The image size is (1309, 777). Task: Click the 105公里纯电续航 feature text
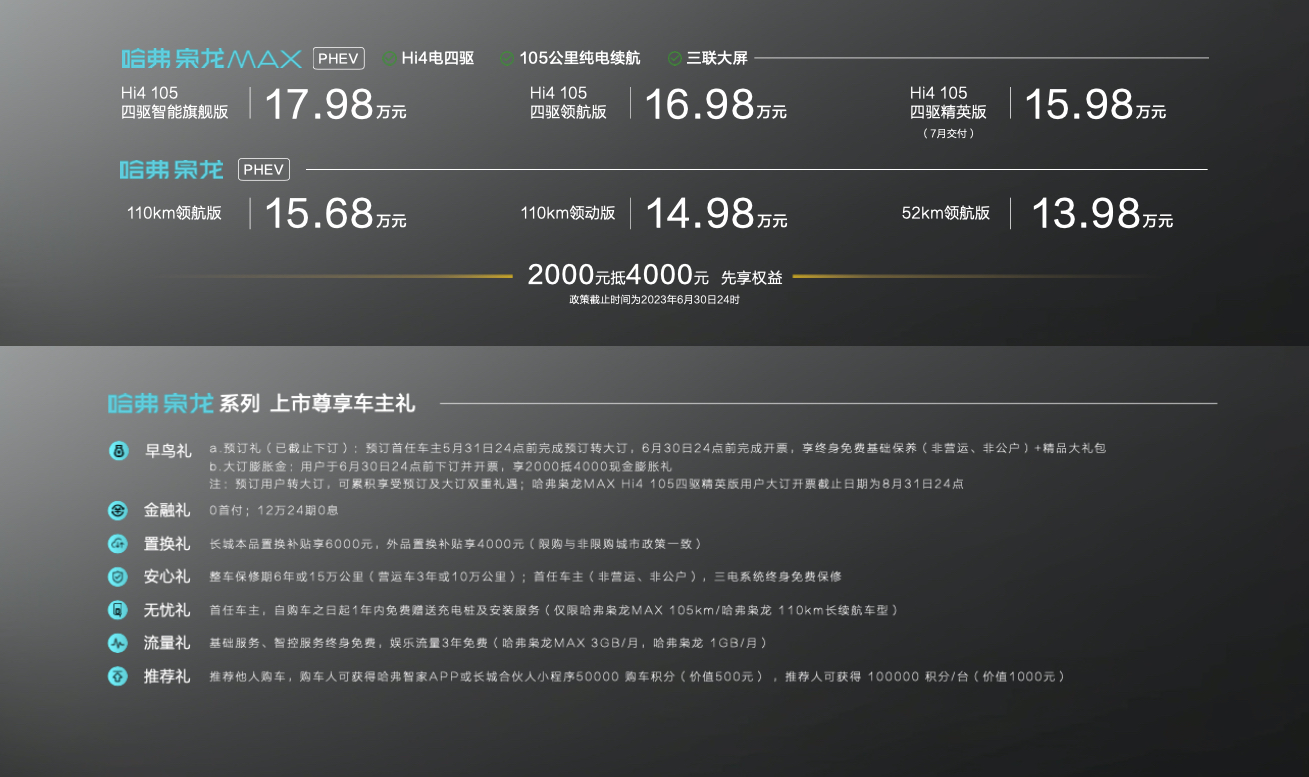580,58
